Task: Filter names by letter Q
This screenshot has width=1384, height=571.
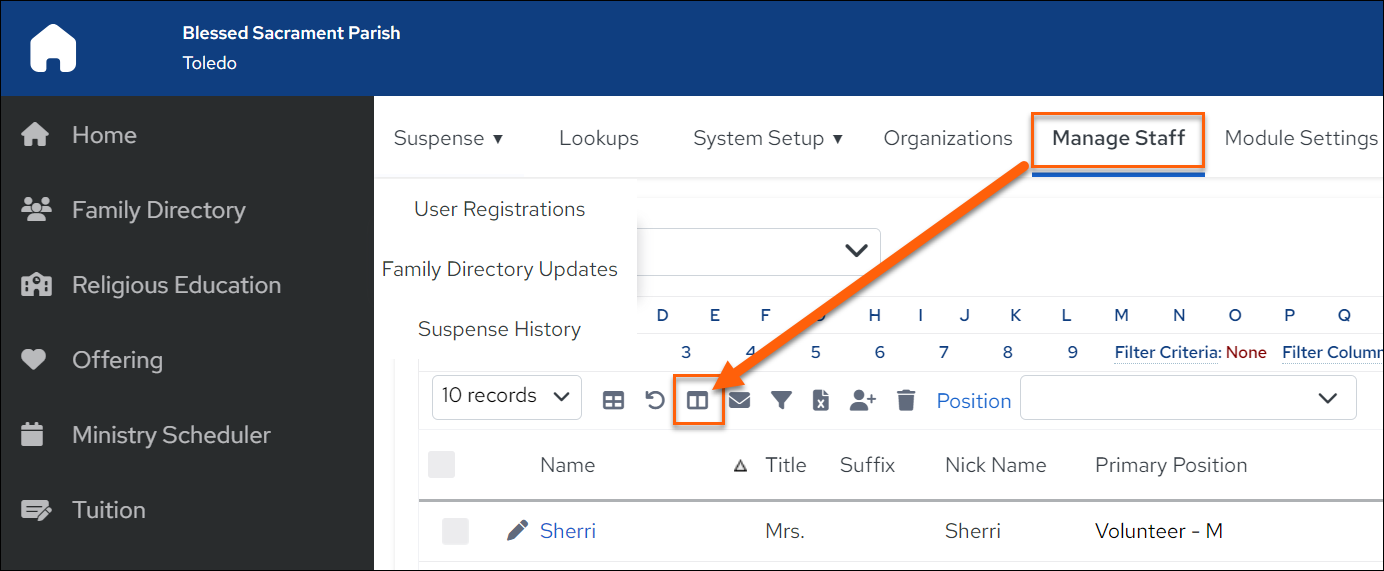Action: point(1345,315)
